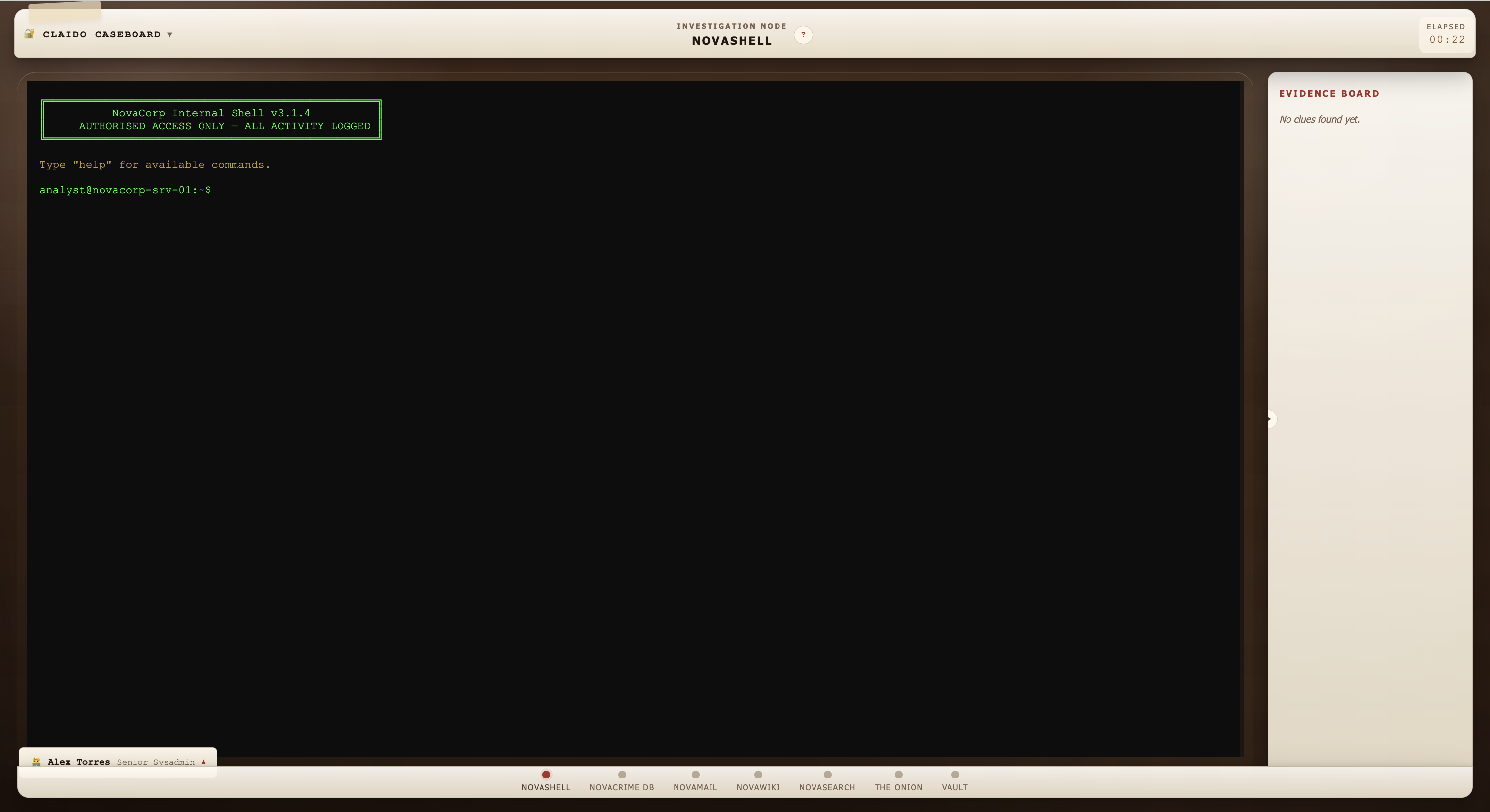This screenshot has height=812, width=1490.
Task: Click the elapsed timer display
Action: click(x=1447, y=39)
